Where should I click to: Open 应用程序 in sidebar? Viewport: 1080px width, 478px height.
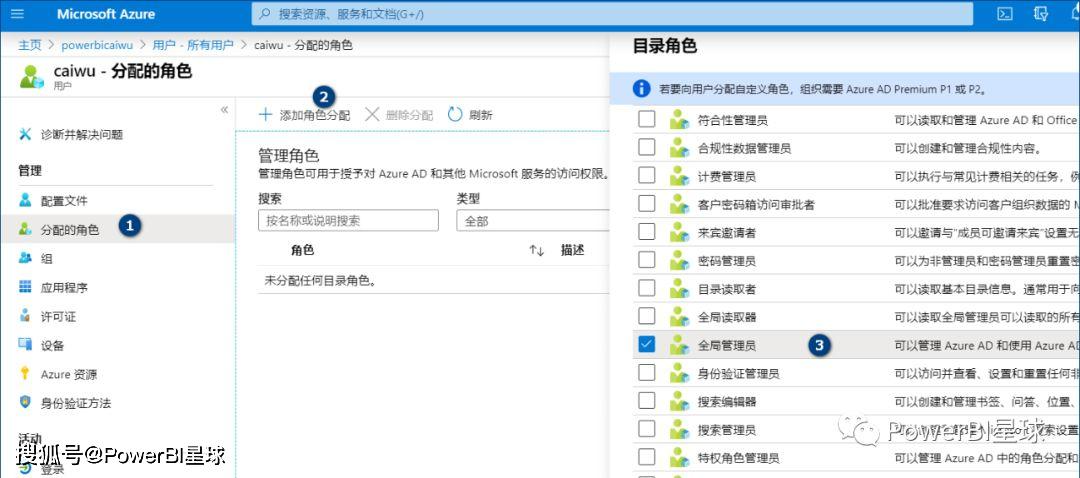[64, 287]
